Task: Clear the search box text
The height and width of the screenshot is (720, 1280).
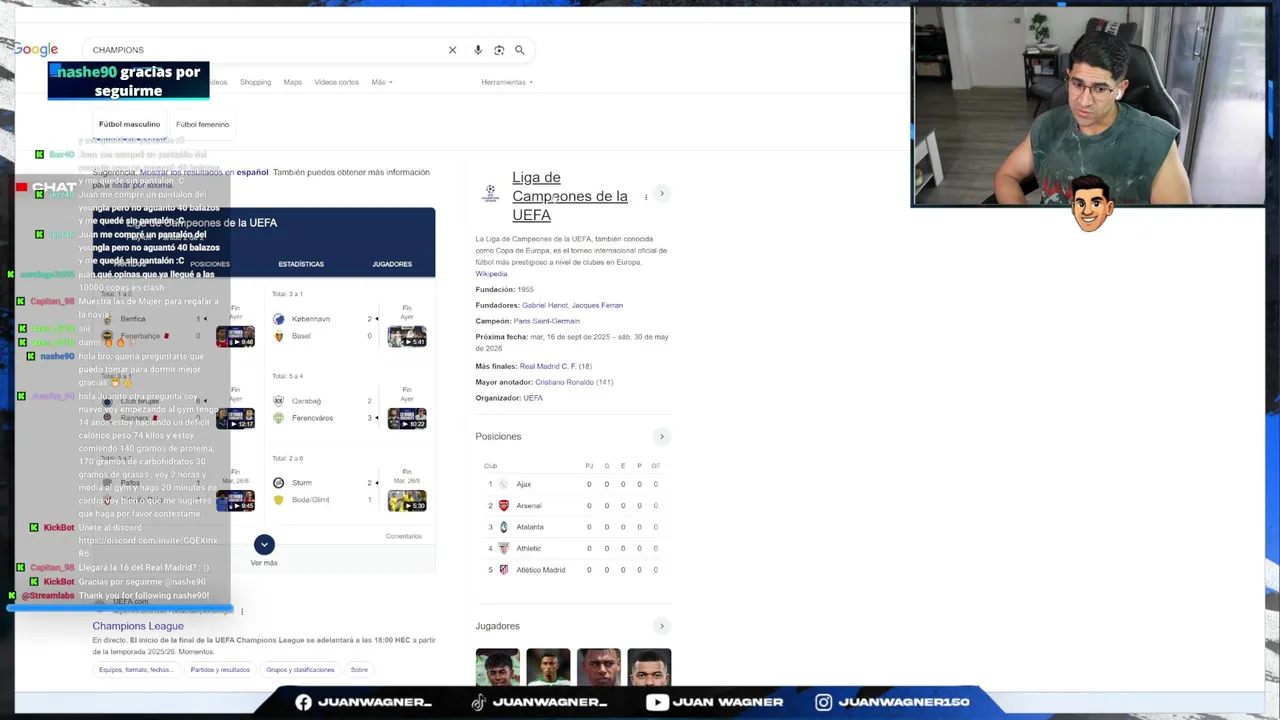Action: 452,50
